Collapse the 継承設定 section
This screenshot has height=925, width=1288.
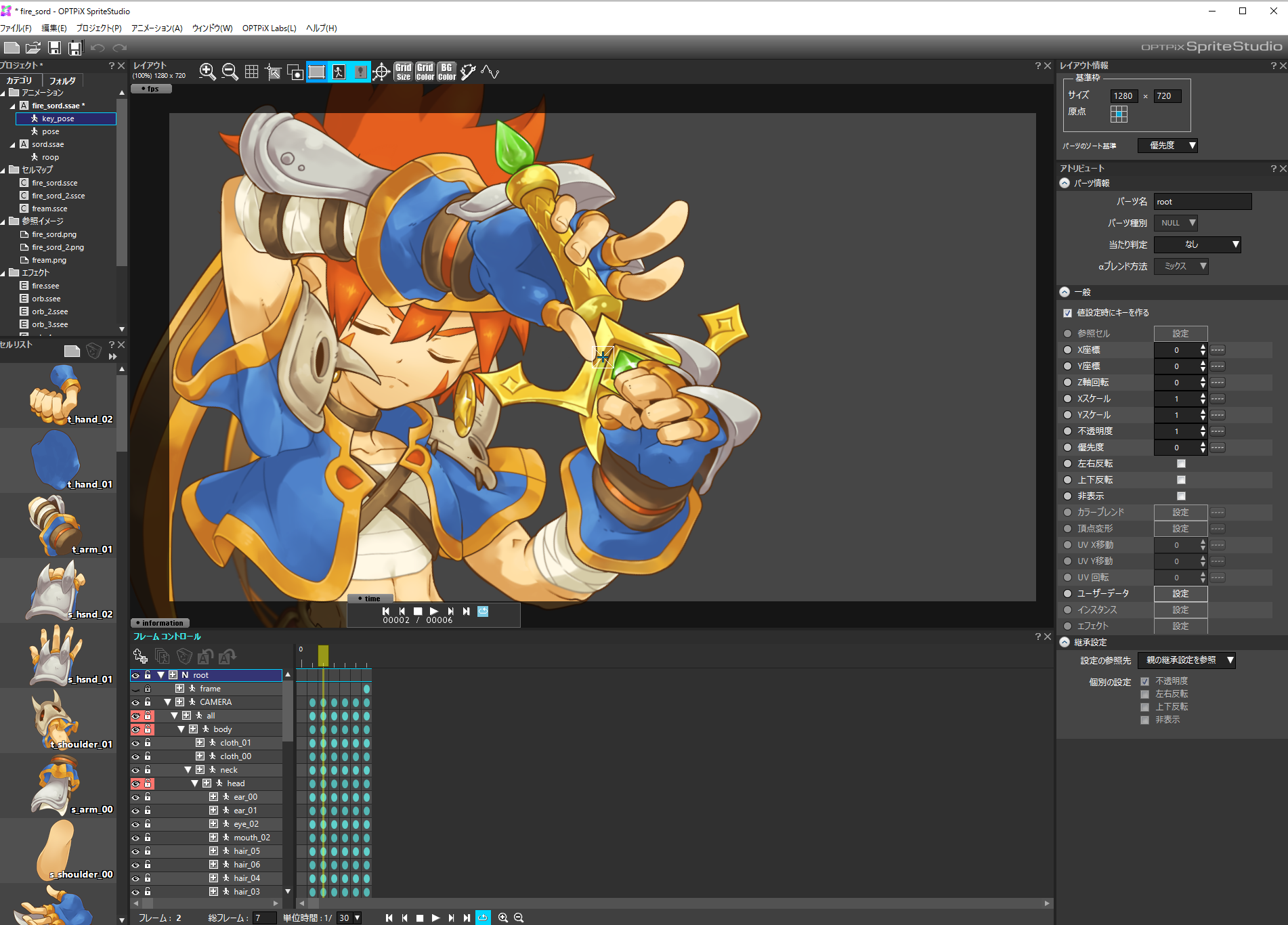pyautogui.click(x=1065, y=642)
